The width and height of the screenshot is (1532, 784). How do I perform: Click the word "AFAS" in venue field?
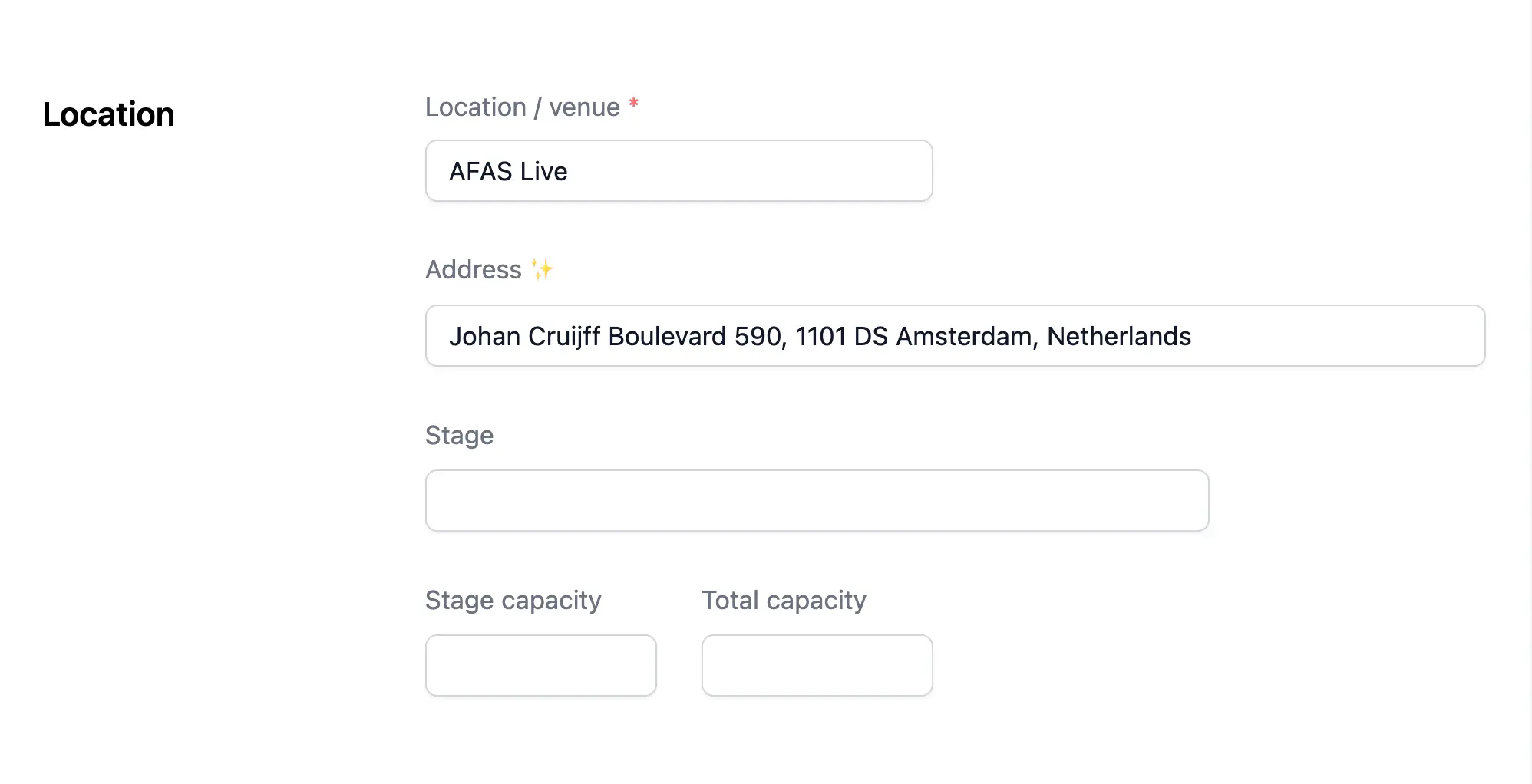coord(480,171)
